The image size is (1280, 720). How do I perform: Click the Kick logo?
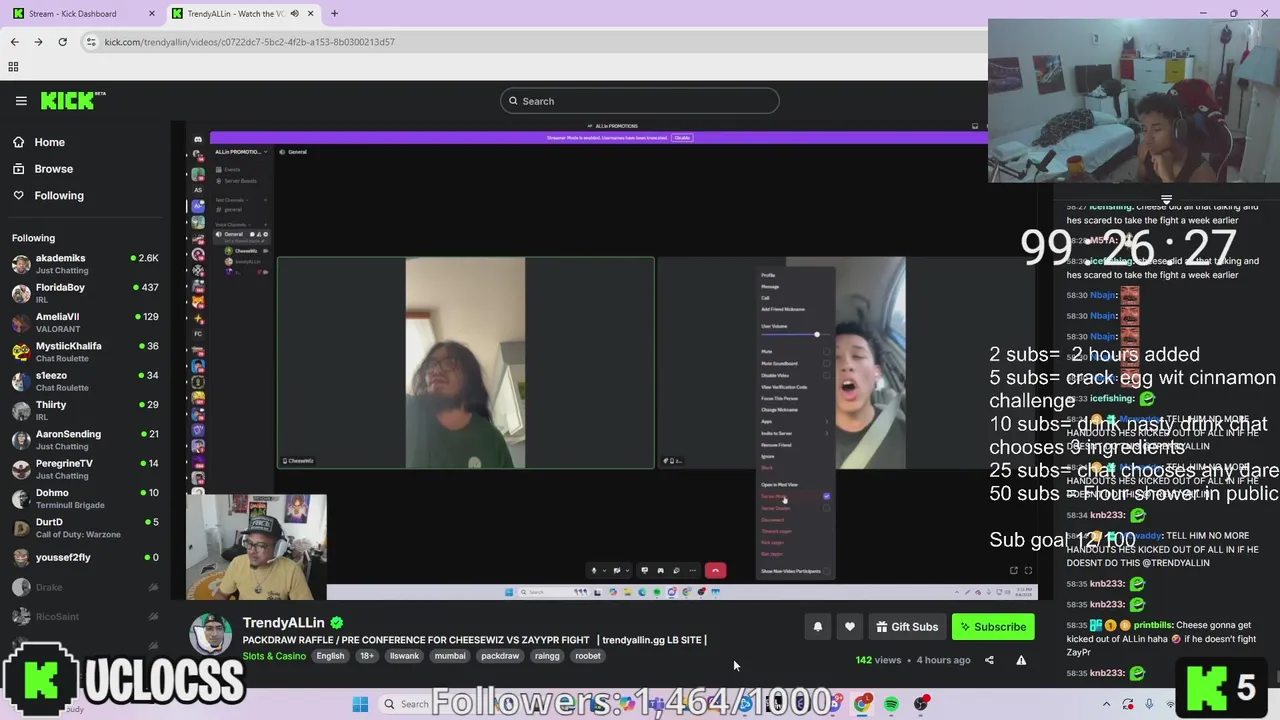point(73,100)
